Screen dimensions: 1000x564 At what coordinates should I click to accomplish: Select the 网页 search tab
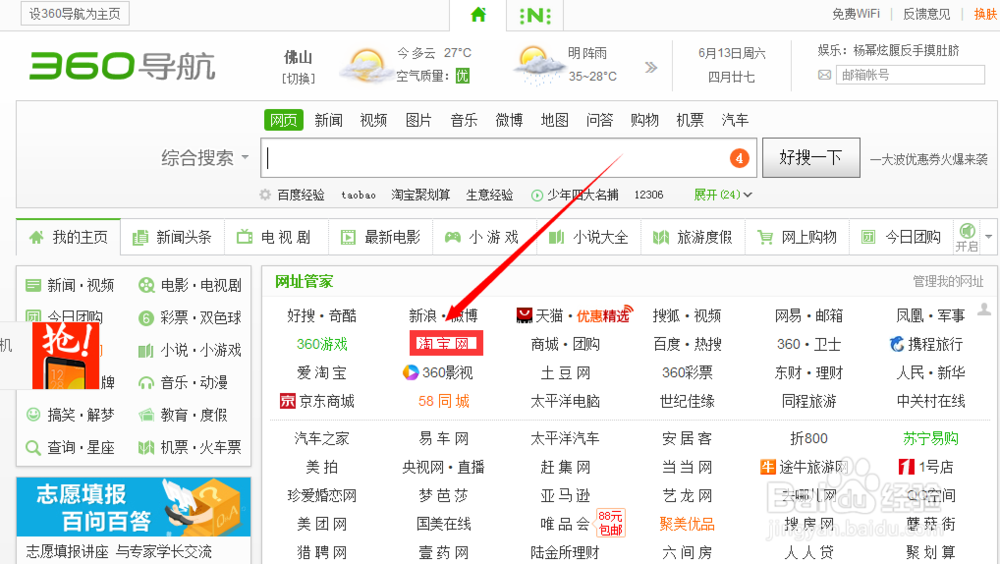tap(283, 120)
